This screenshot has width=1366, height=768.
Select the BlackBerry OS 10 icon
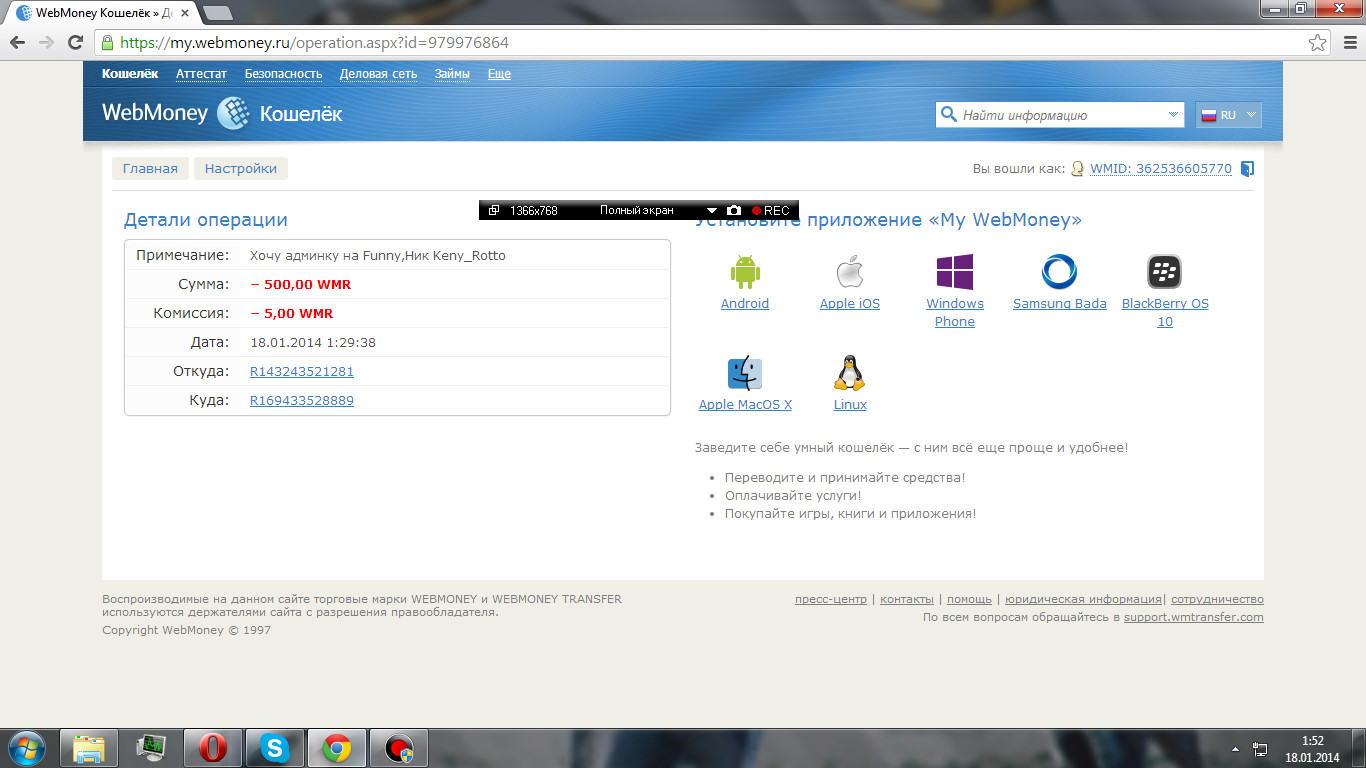pyautogui.click(x=1164, y=271)
